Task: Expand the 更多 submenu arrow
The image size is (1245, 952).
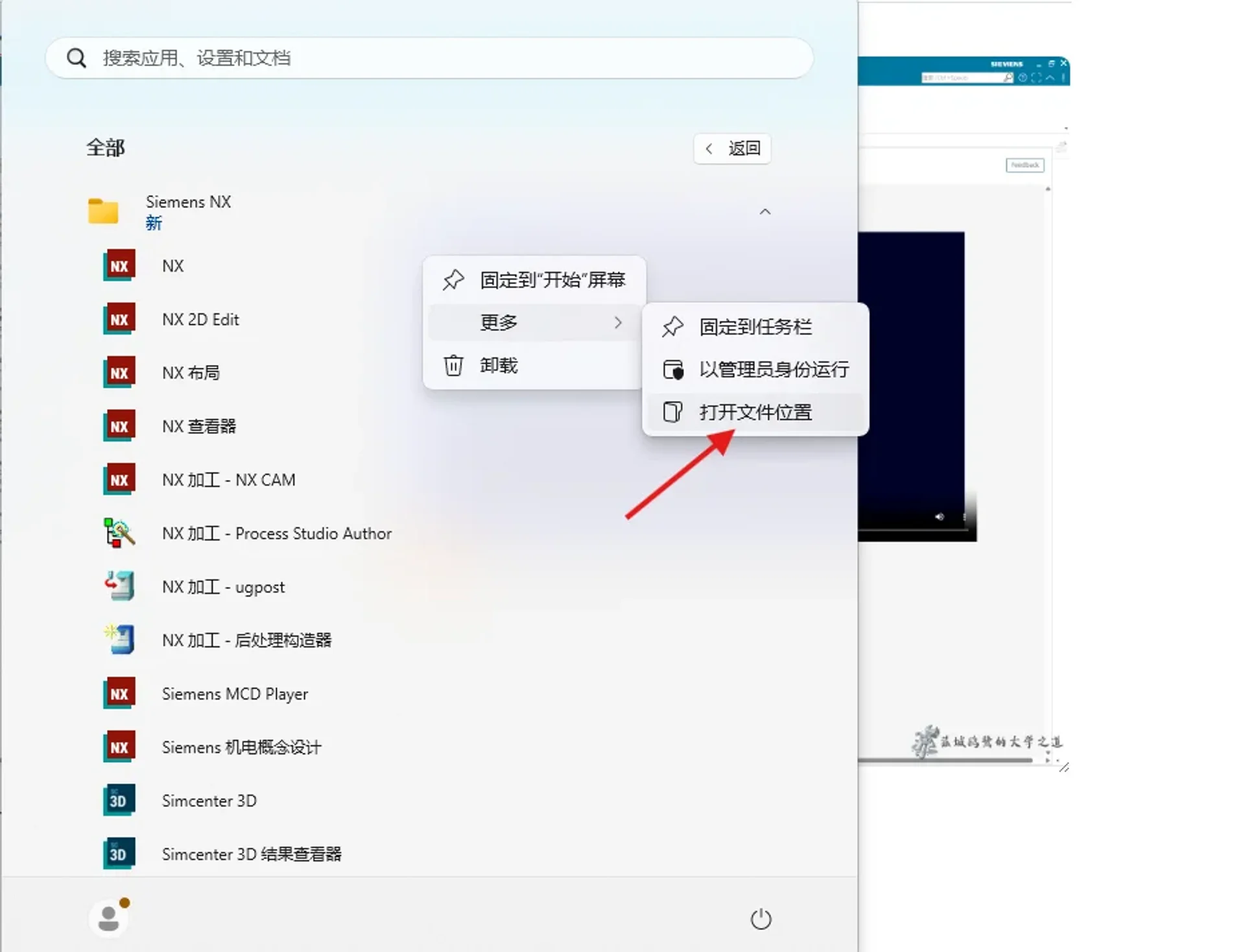Action: [617, 322]
